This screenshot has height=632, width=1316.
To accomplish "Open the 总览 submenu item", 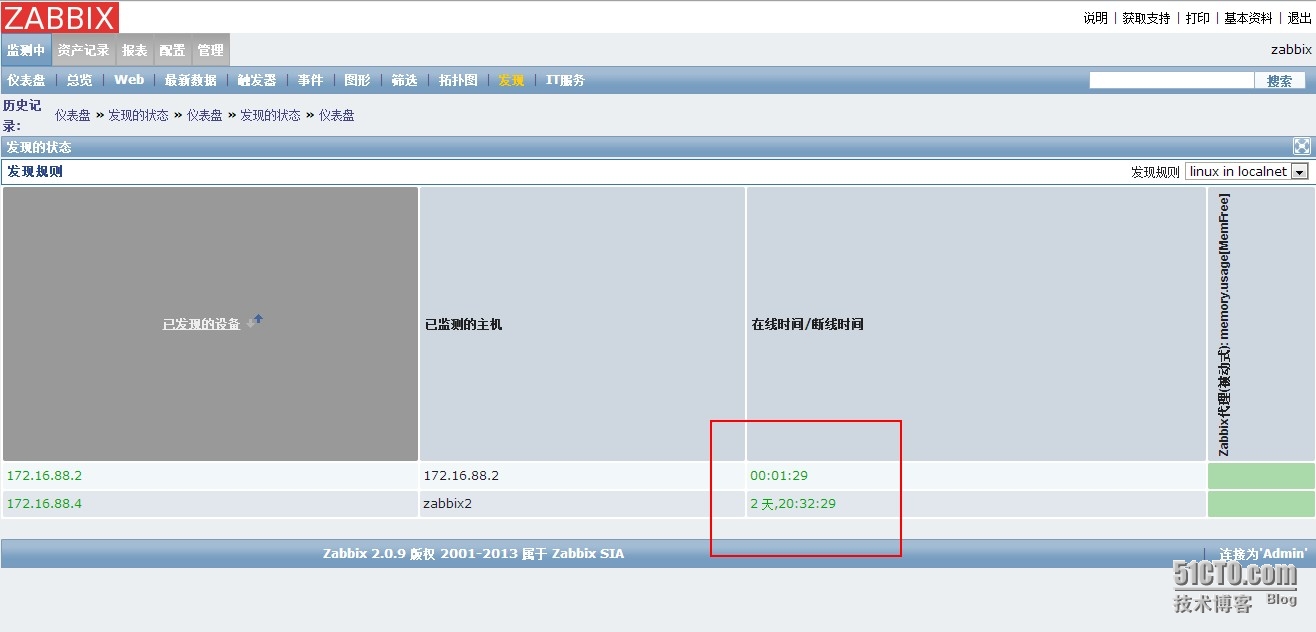I will [x=79, y=80].
